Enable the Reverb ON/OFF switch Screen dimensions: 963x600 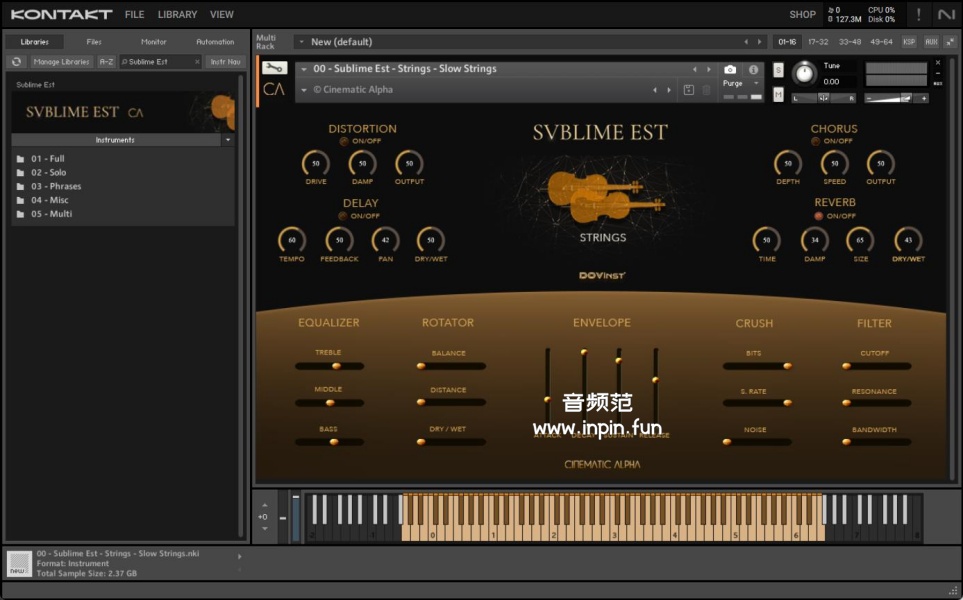point(819,216)
